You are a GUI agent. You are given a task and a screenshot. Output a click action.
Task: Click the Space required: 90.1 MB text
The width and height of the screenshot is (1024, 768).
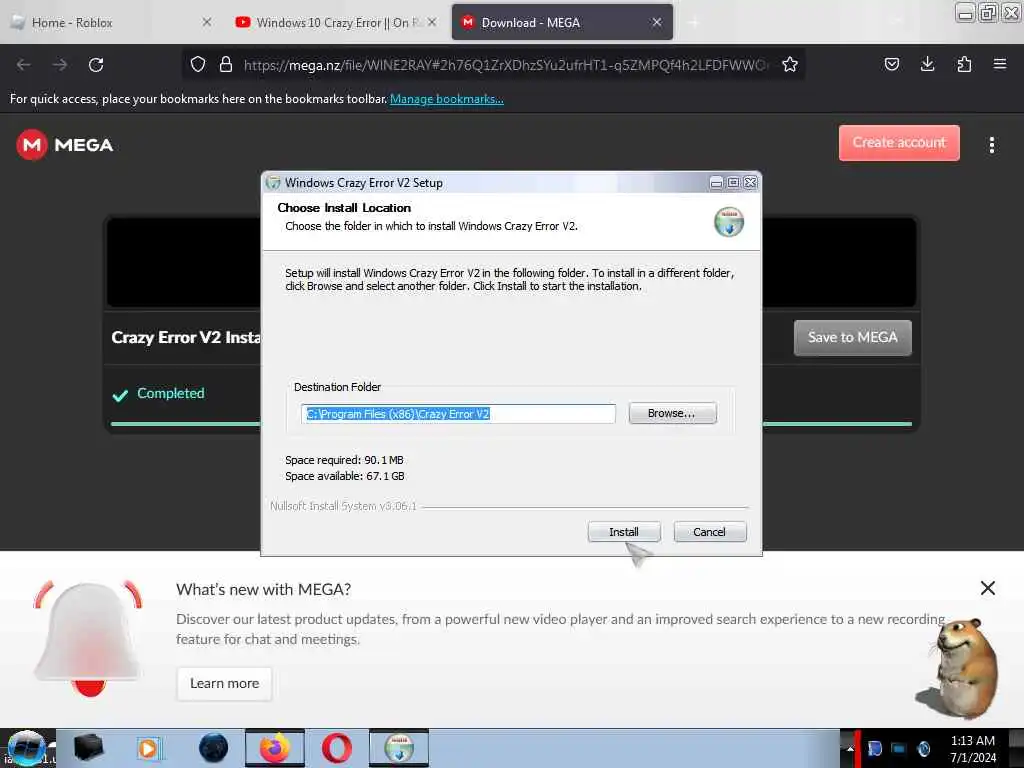344,460
